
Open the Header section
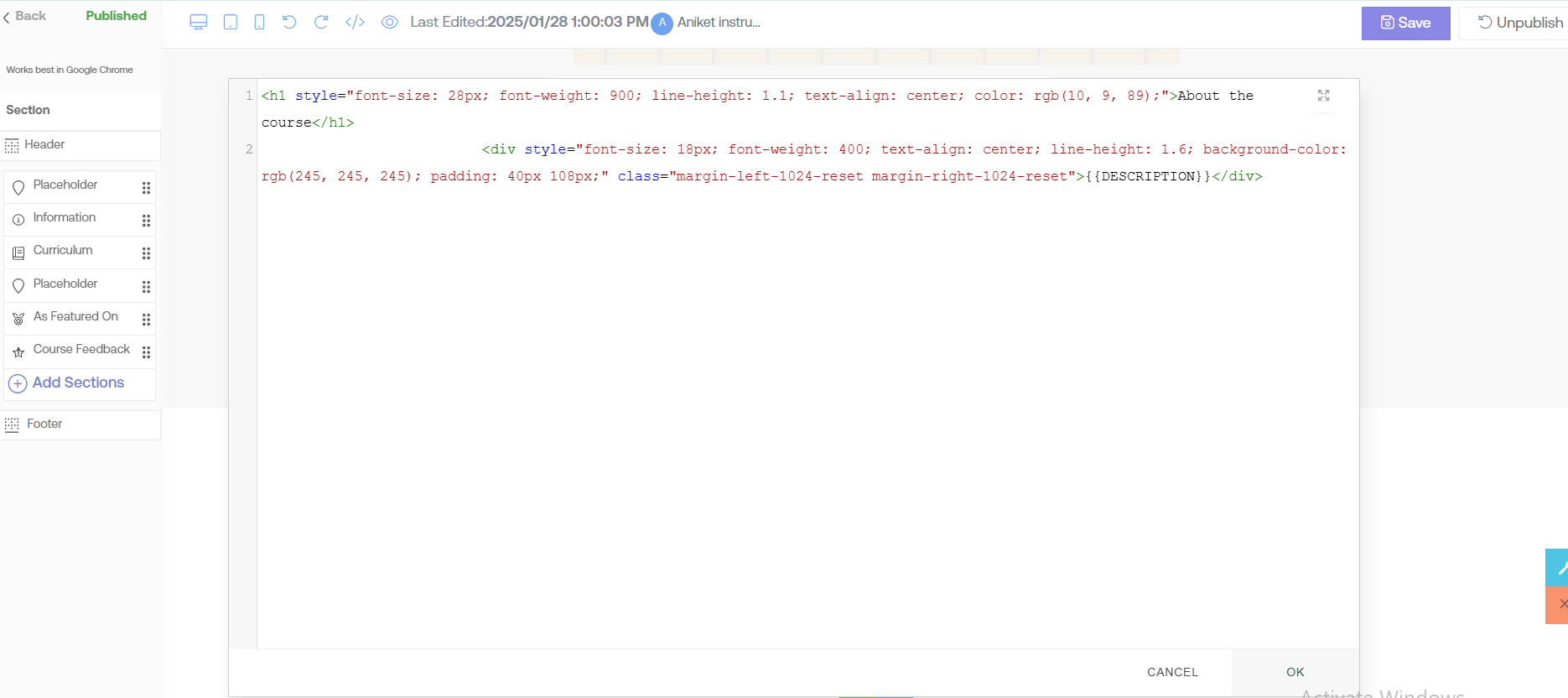pyautogui.click(x=44, y=145)
